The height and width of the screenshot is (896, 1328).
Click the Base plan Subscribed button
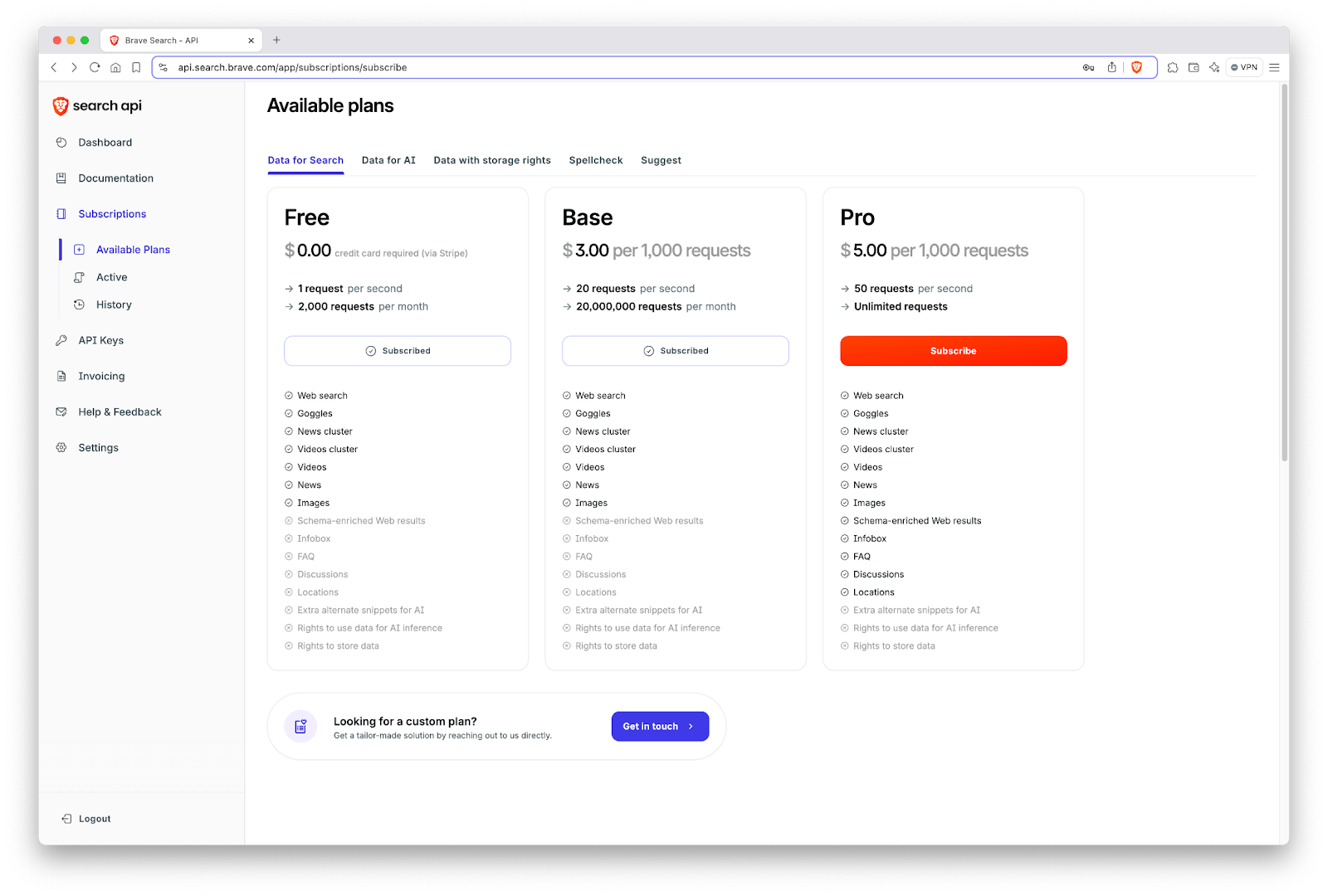click(x=675, y=351)
